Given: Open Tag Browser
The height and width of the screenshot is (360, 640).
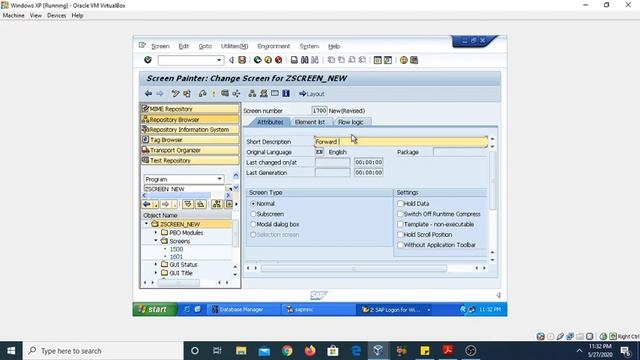Looking at the screenshot, I should tap(190, 140).
